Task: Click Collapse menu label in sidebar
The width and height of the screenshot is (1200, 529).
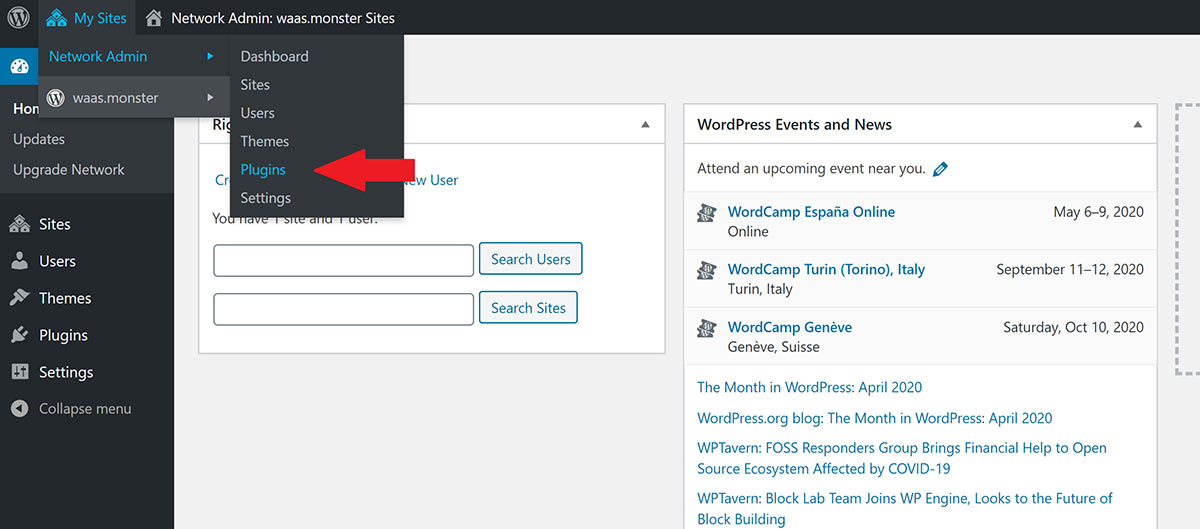Action: [85, 409]
